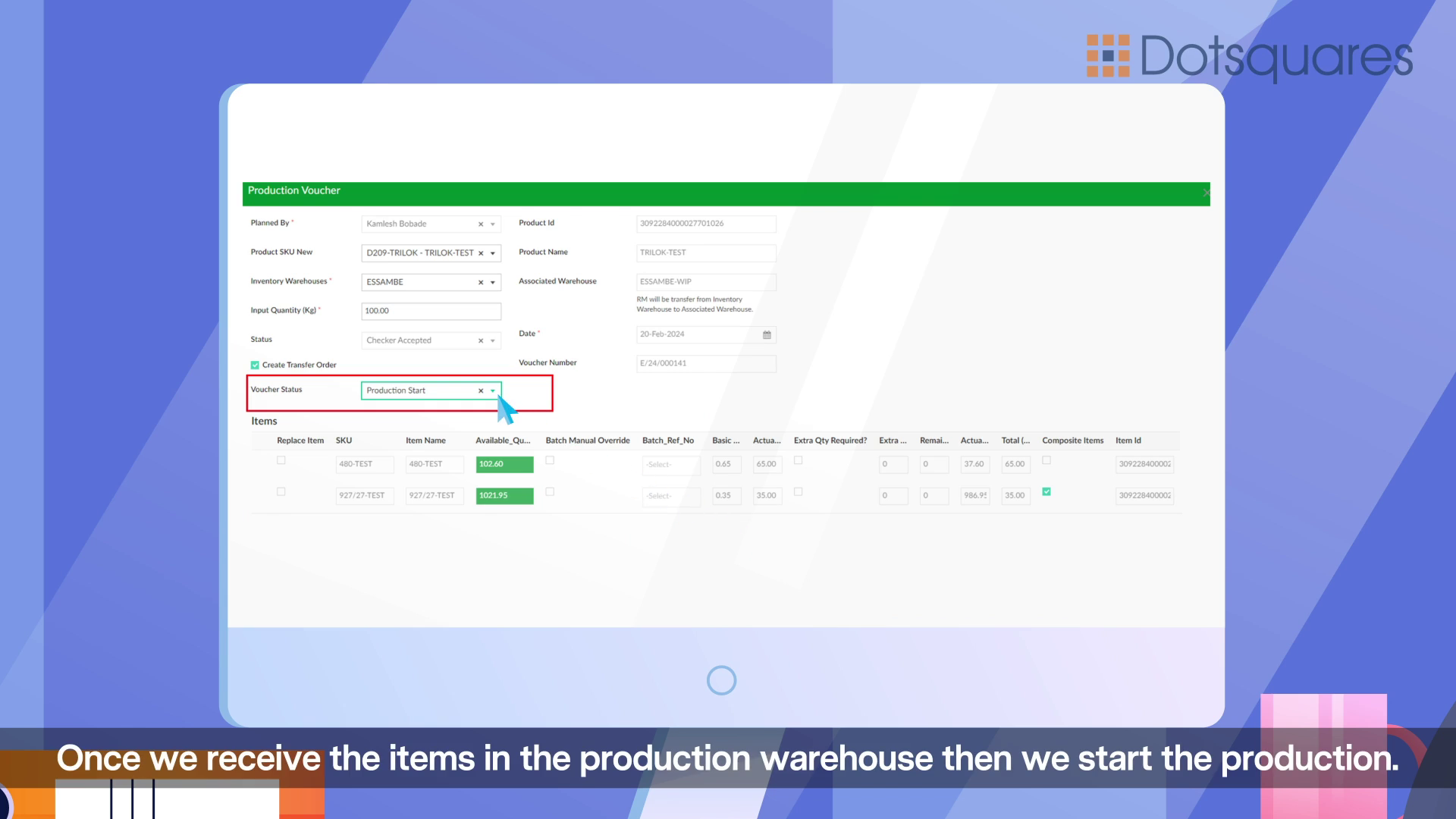
Task: Open the calendar icon on the Date field
Action: (765, 334)
